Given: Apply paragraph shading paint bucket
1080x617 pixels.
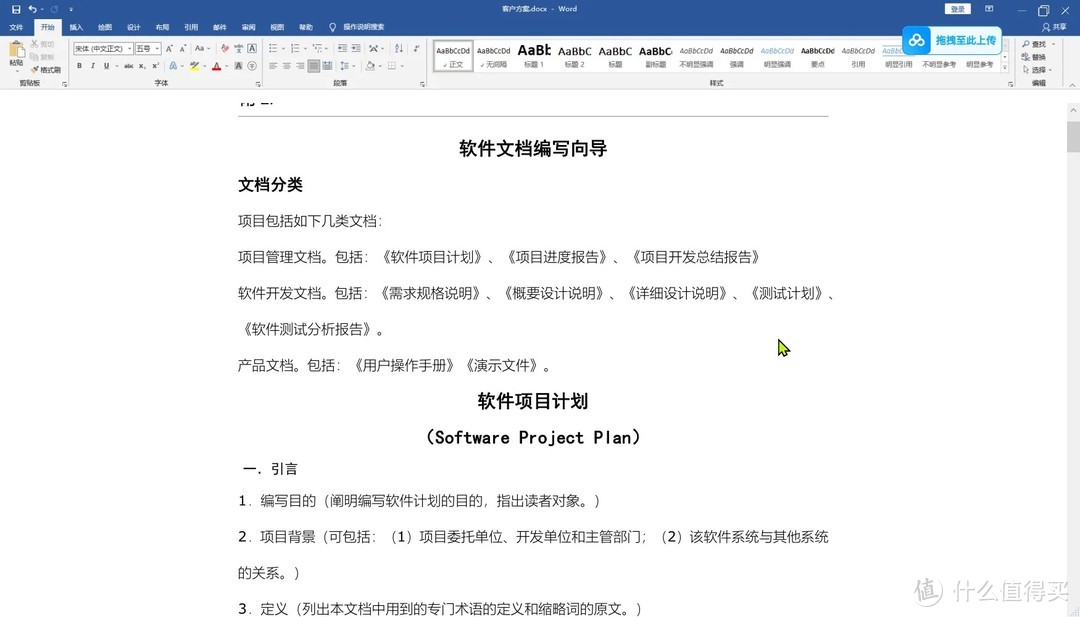Looking at the screenshot, I should (x=371, y=66).
